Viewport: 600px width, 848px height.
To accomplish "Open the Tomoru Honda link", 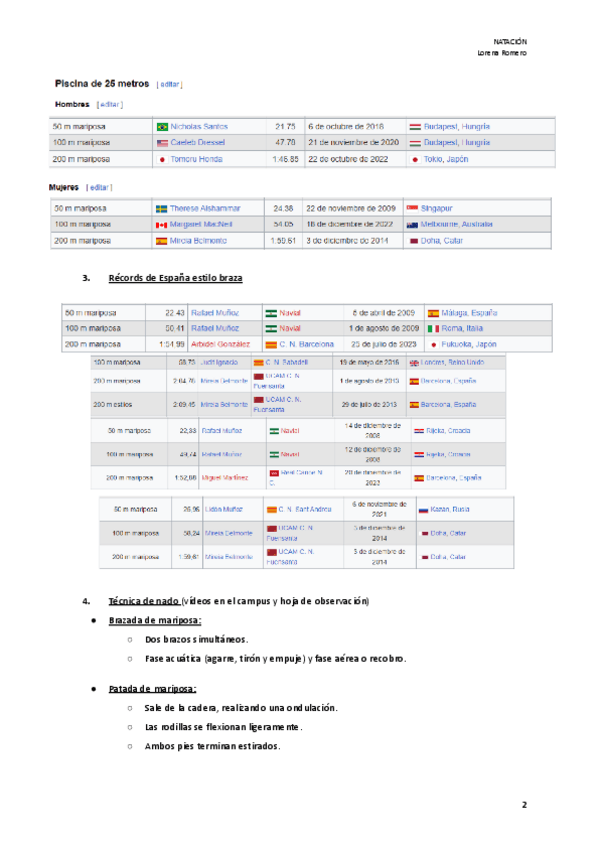I will coord(196,159).
